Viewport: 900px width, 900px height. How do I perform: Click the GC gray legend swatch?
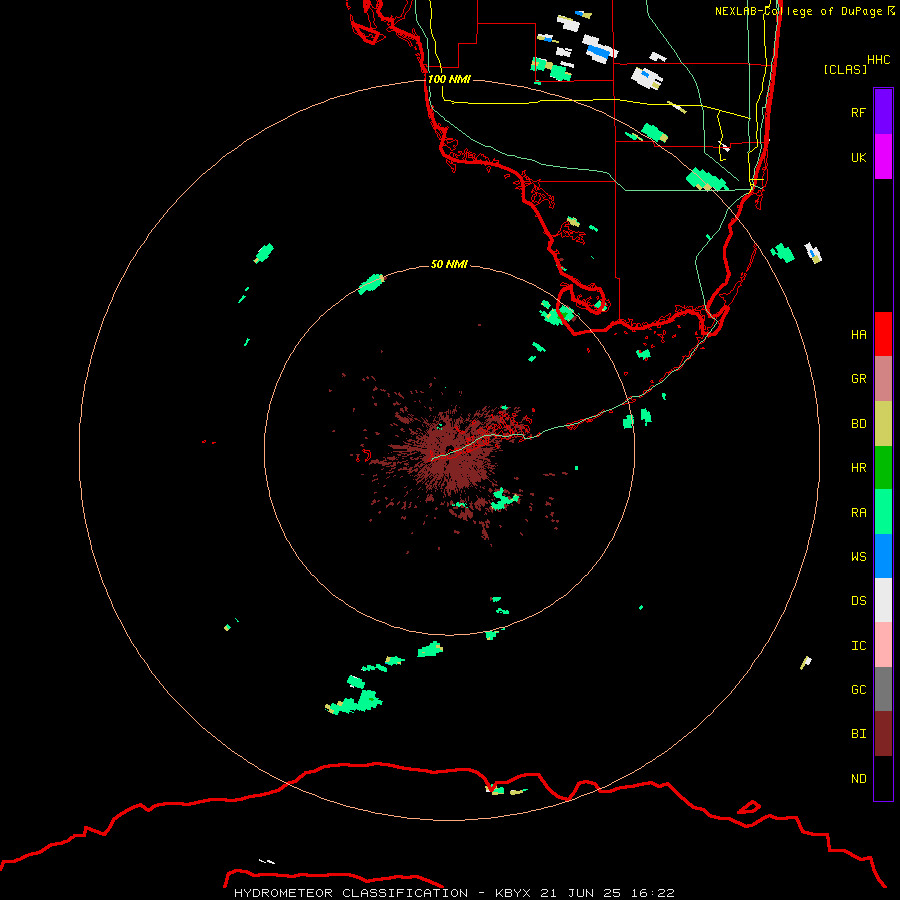pos(883,689)
